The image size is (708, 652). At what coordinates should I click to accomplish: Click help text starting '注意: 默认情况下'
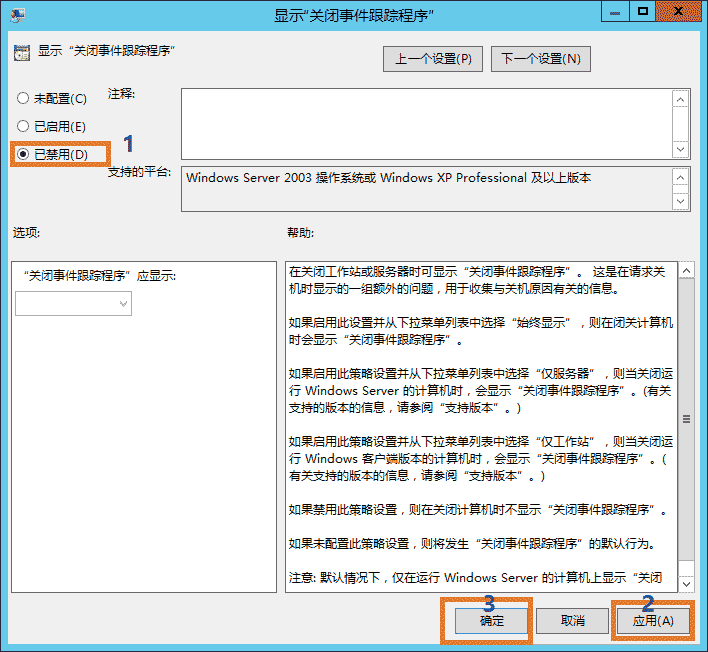click(x=475, y=577)
